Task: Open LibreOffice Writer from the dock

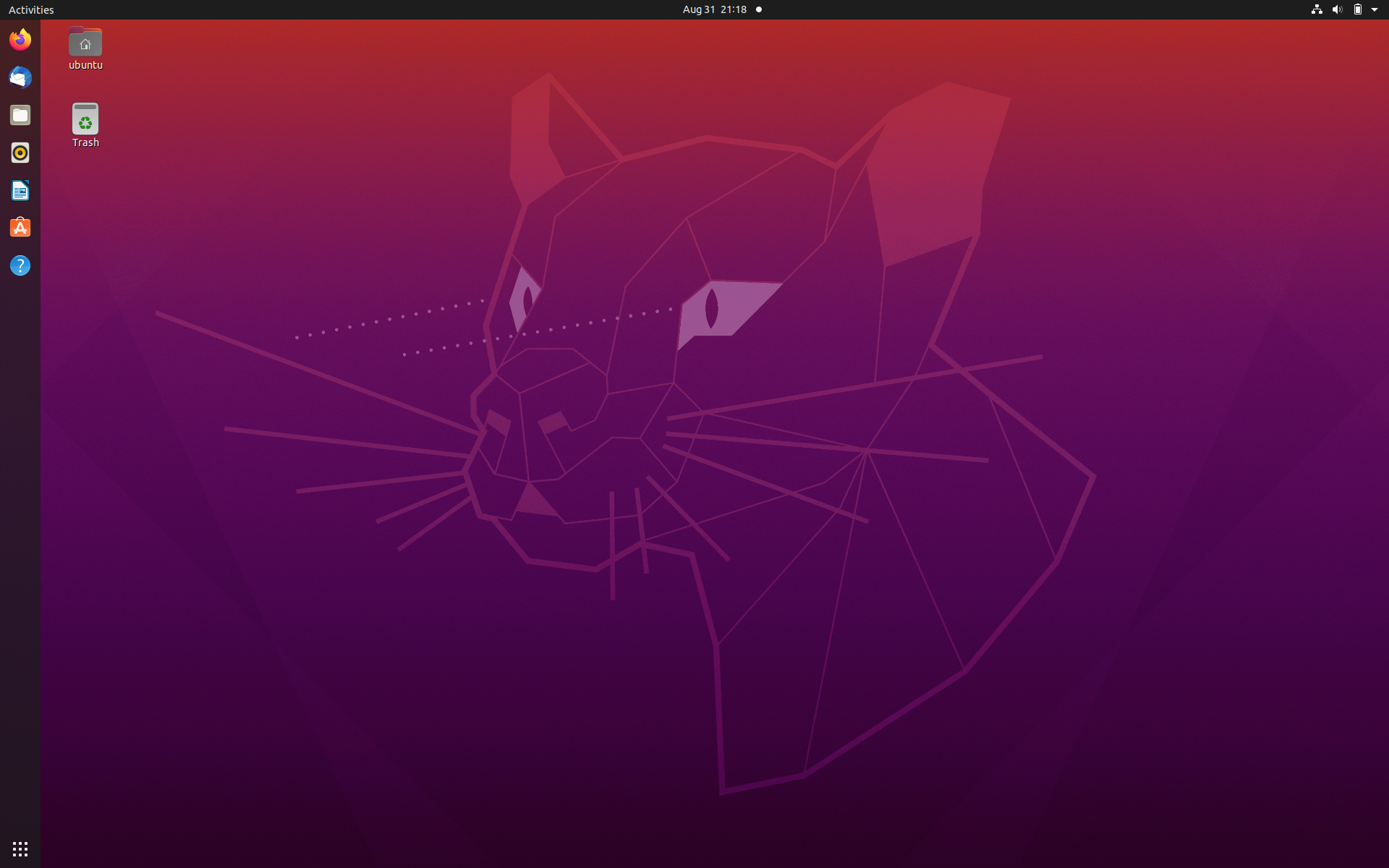Action: (20, 190)
